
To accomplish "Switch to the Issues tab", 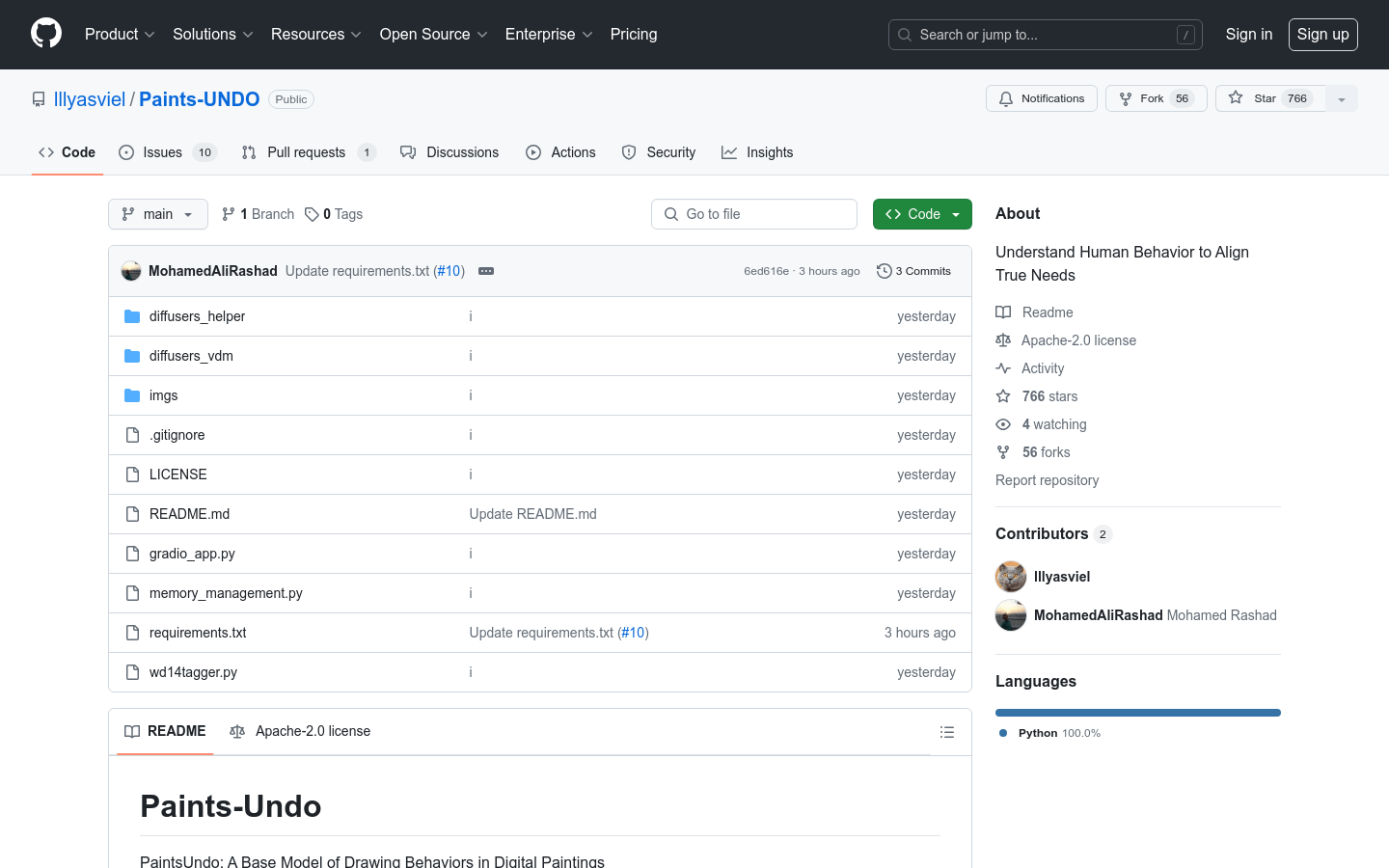I will coord(162,152).
